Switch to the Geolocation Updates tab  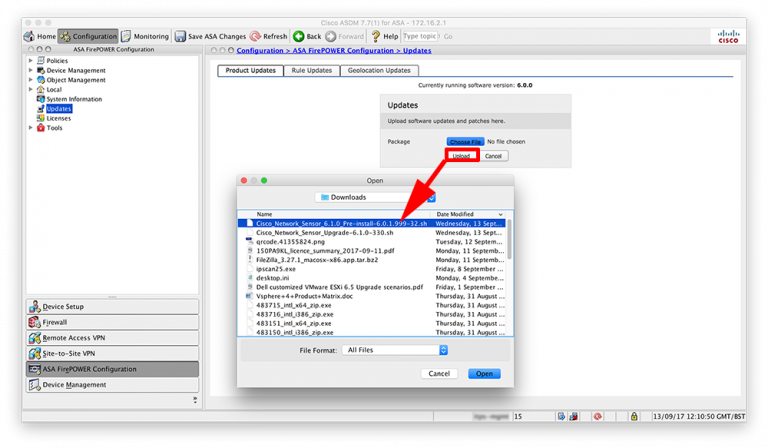point(379,71)
